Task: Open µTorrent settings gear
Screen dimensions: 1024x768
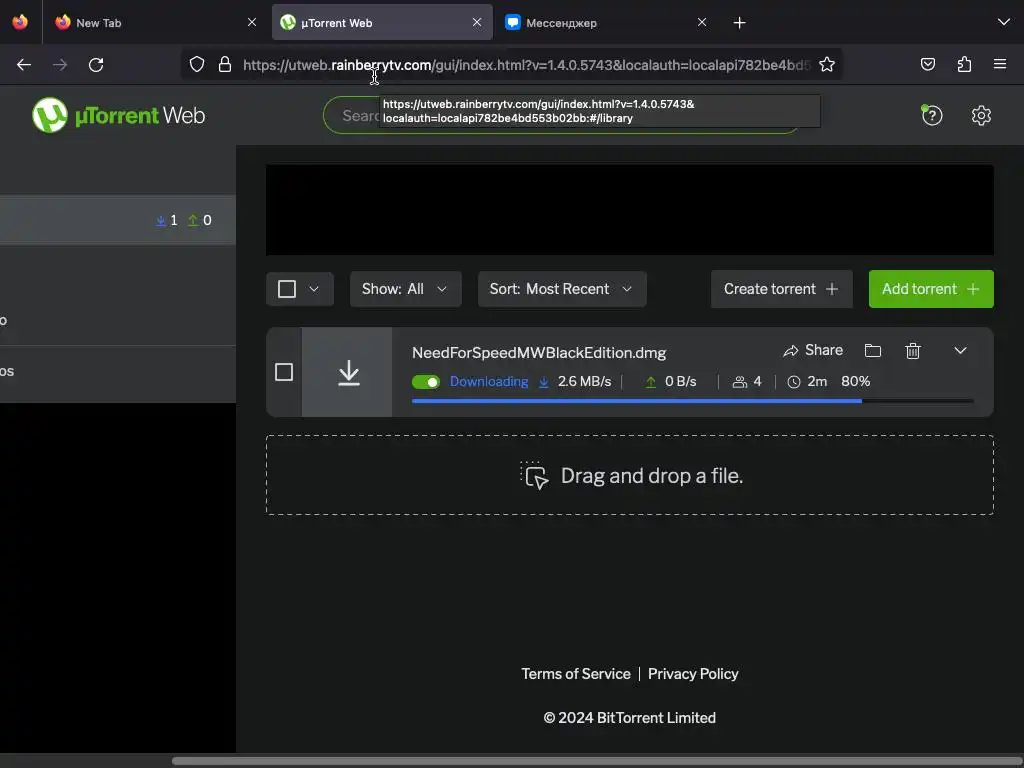Action: click(x=981, y=116)
